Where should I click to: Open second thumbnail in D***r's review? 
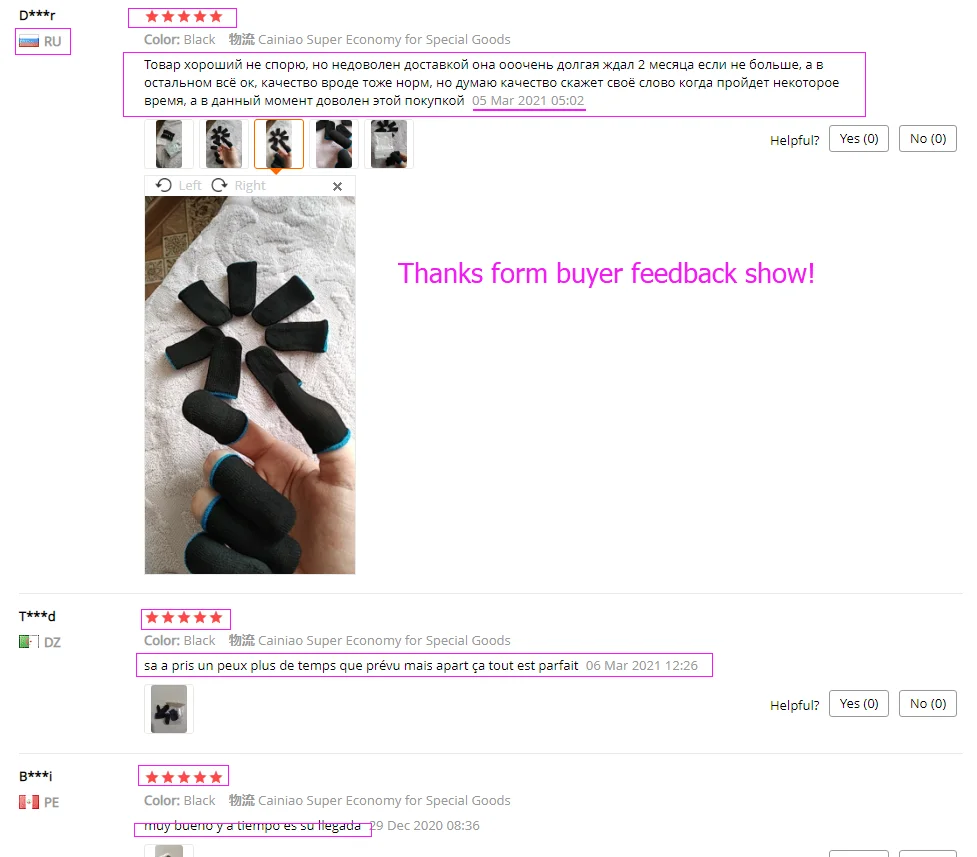click(224, 144)
